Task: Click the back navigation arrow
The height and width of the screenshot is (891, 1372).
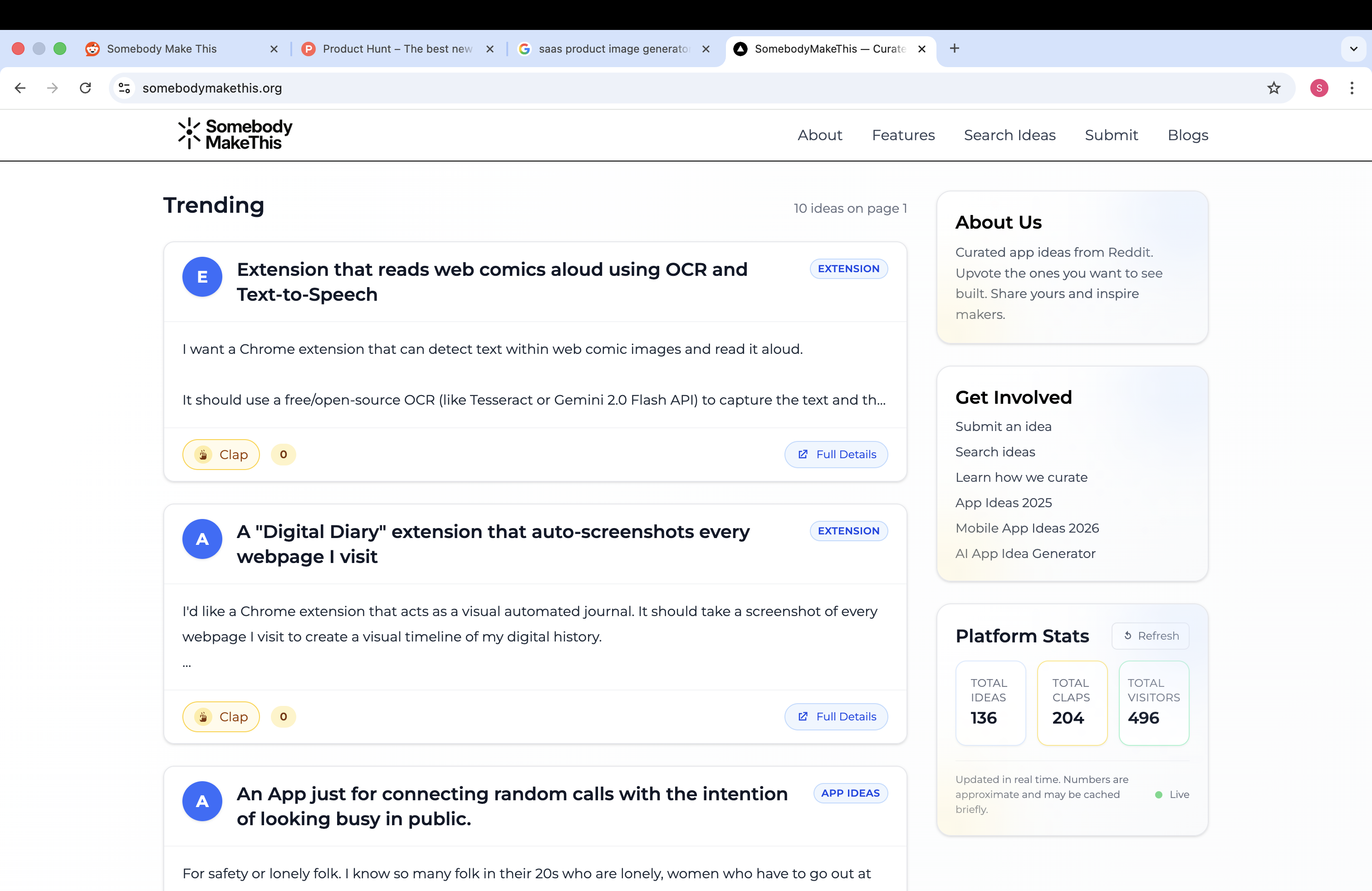Action: click(20, 88)
